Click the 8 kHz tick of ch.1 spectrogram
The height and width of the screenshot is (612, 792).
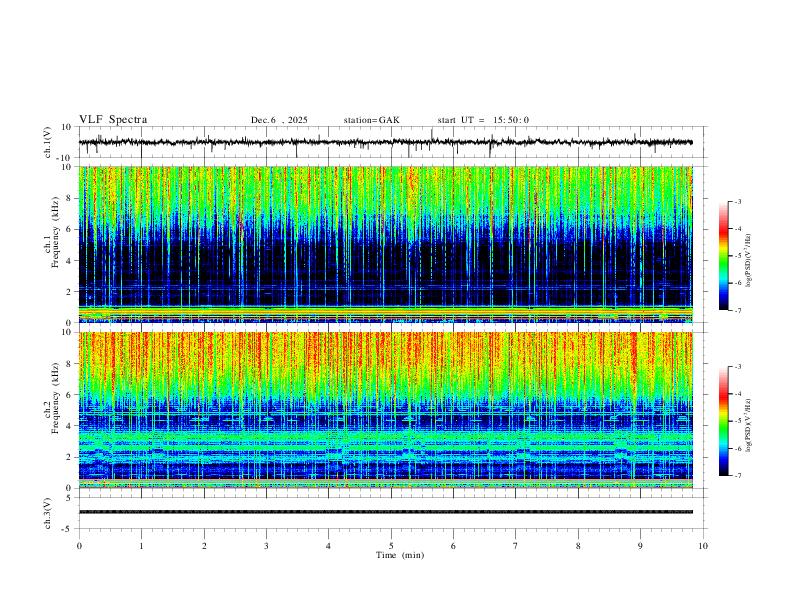coord(70,198)
